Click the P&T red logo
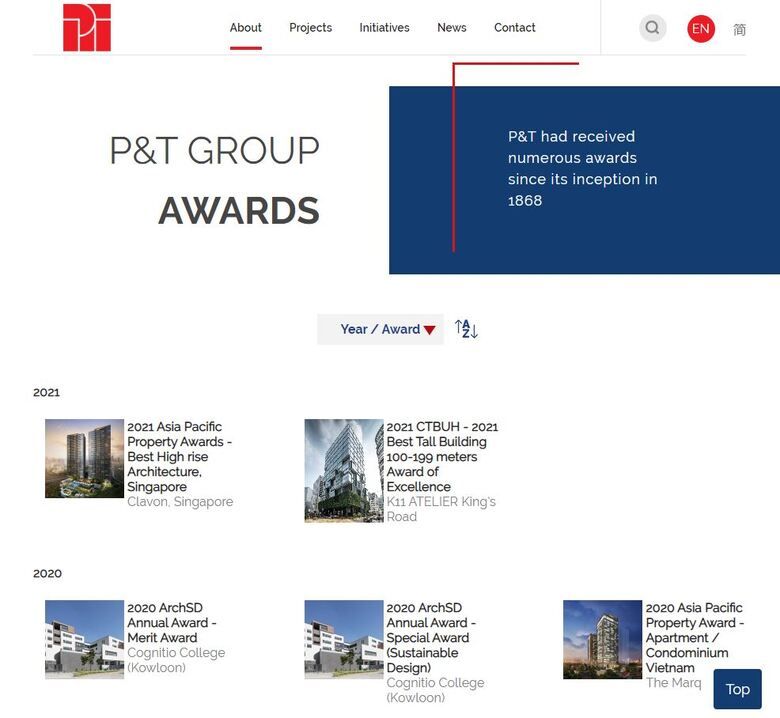The height and width of the screenshot is (718, 780). (87, 28)
